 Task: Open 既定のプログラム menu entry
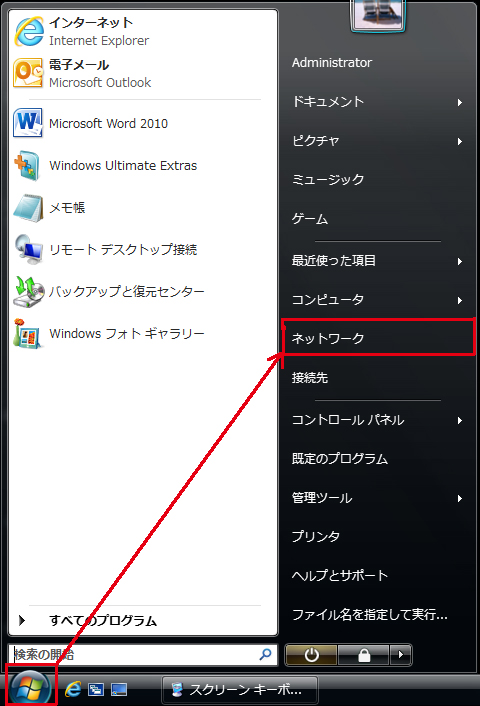pos(378,459)
